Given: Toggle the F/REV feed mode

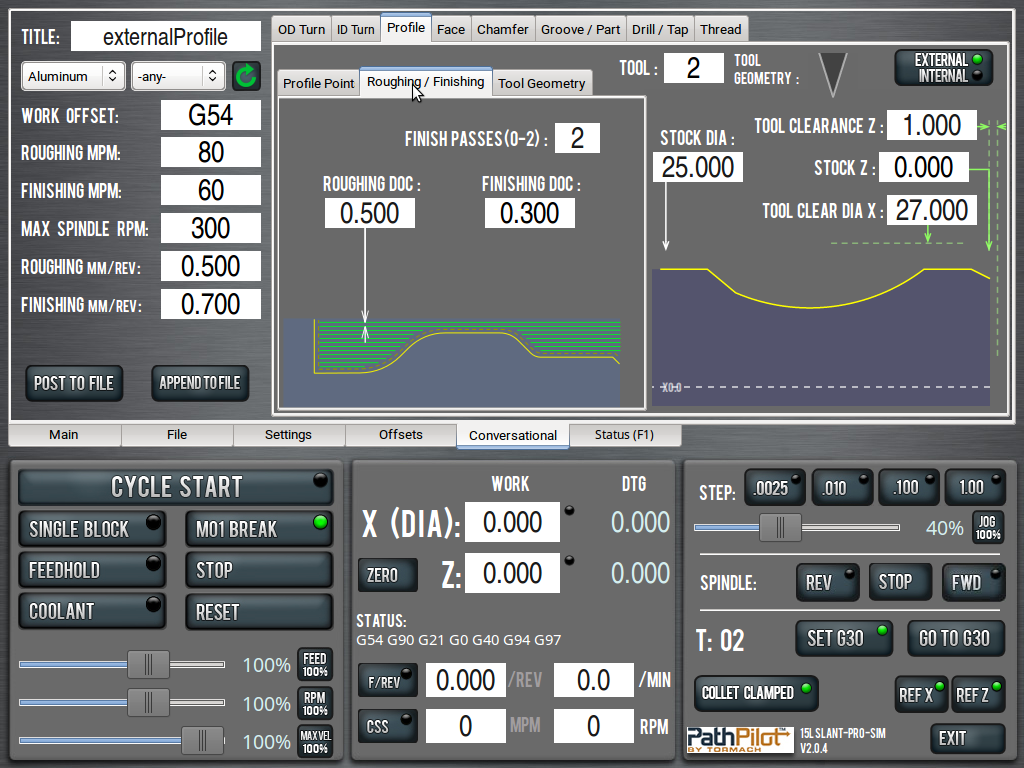Looking at the screenshot, I should [388, 681].
